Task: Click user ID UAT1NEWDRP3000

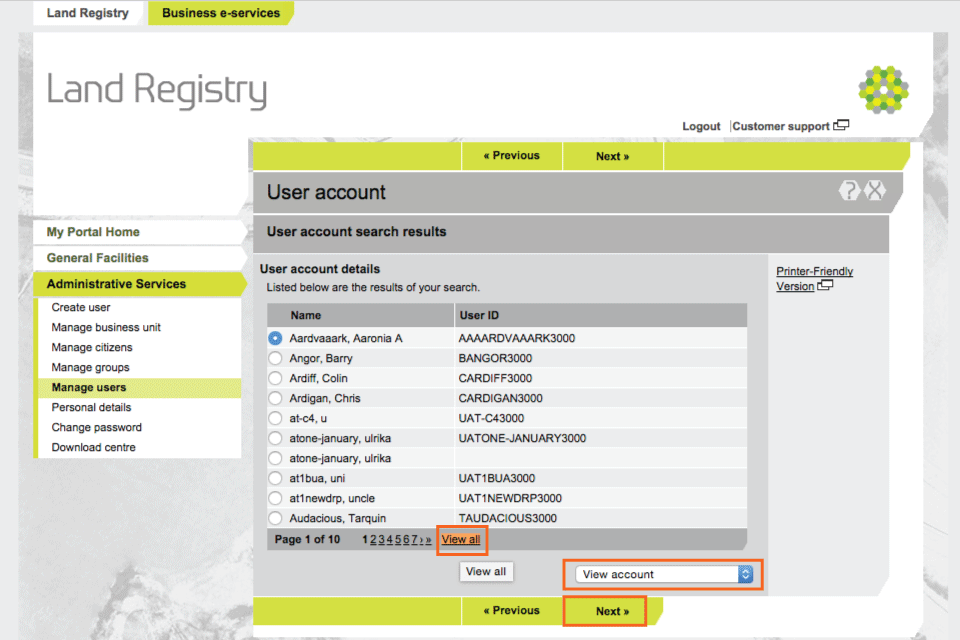Action: (510, 499)
